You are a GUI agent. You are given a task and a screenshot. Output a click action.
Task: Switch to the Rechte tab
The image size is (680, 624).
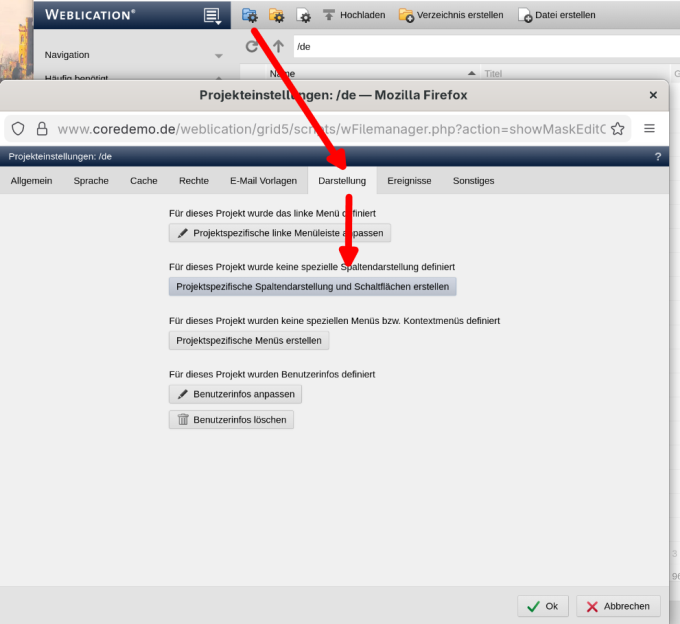pyautogui.click(x=194, y=181)
